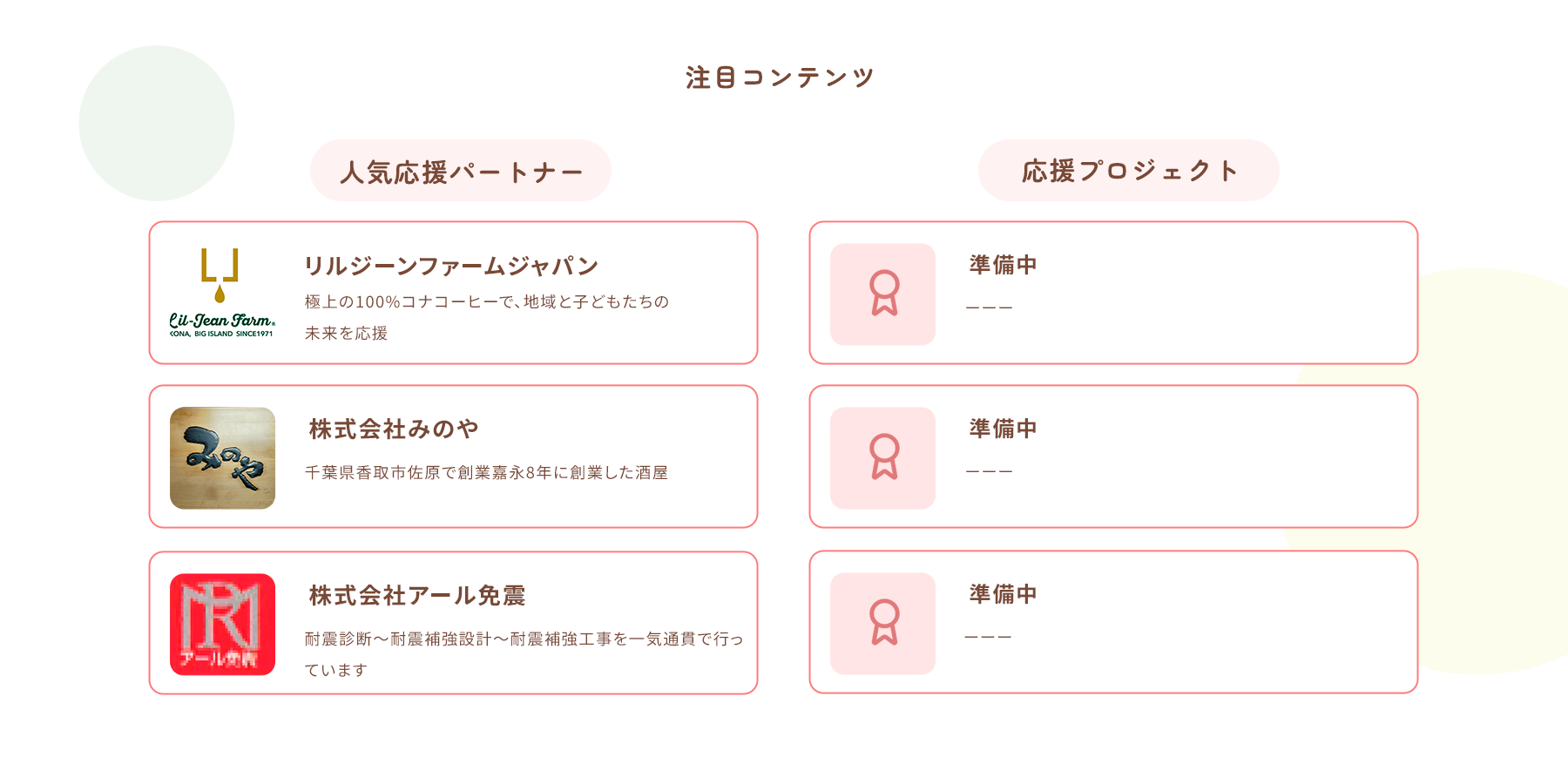Open the 人気応援パートナー section header

(461, 171)
